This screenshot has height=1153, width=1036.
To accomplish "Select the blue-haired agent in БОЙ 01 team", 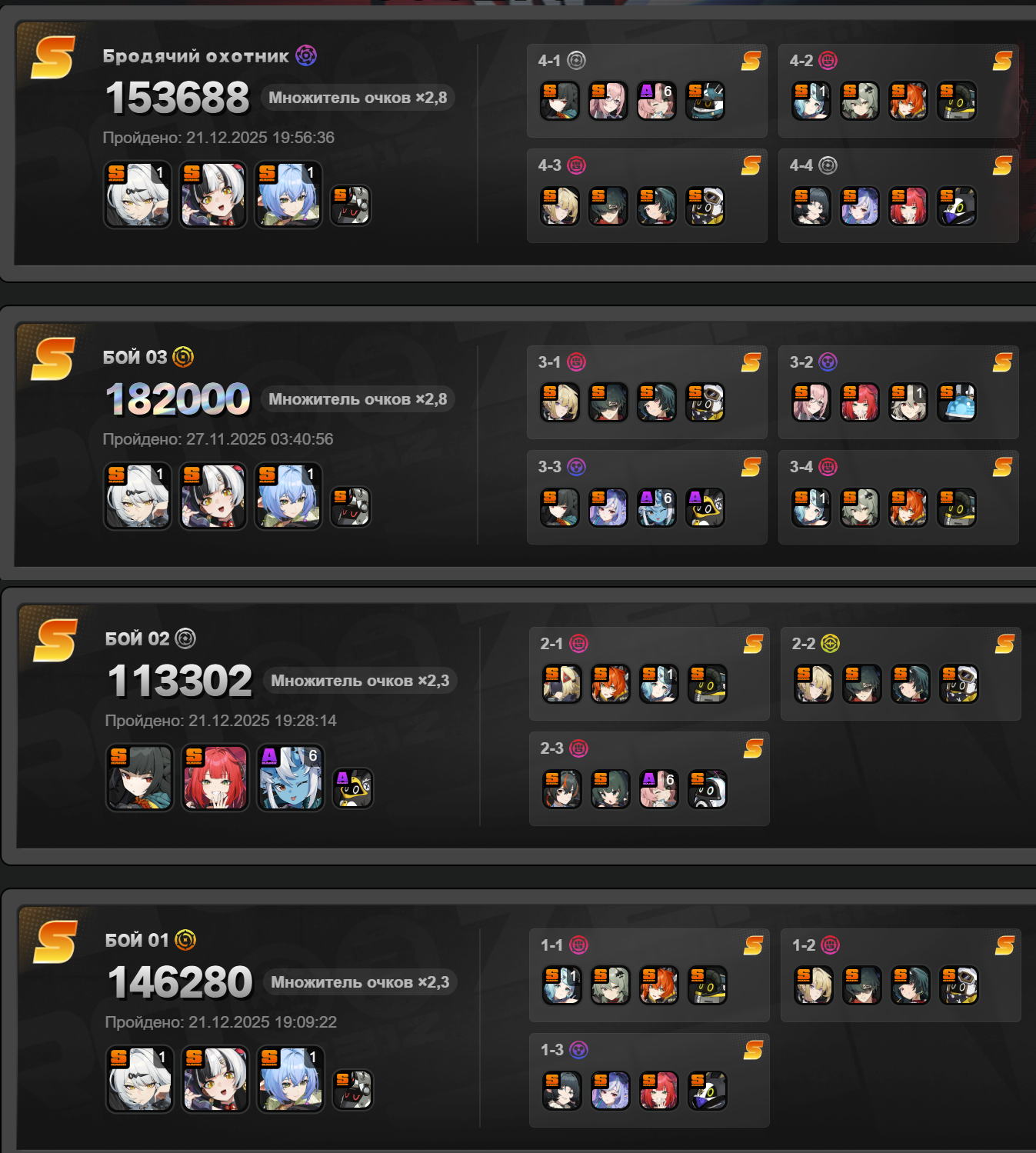I will pyautogui.click(x=290, y=1078).
